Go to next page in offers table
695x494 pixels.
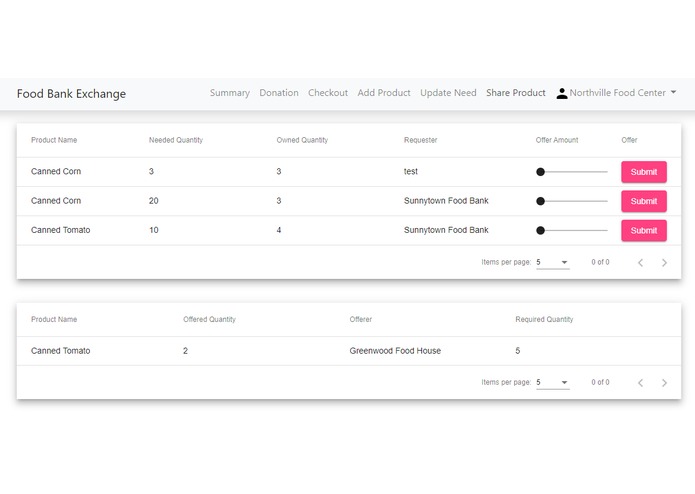click(x=664, y=383)
